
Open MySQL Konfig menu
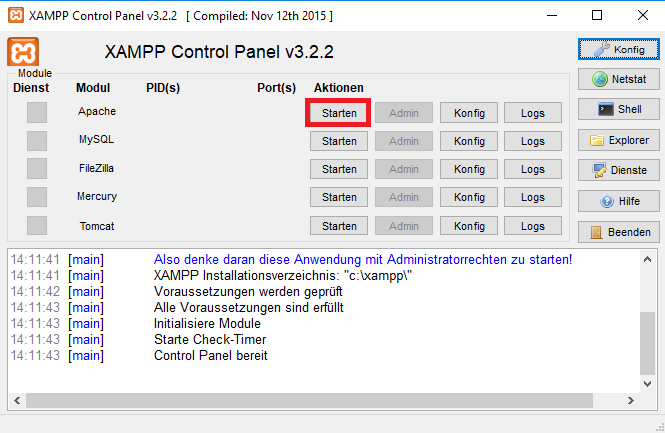[x=469, y=141]
